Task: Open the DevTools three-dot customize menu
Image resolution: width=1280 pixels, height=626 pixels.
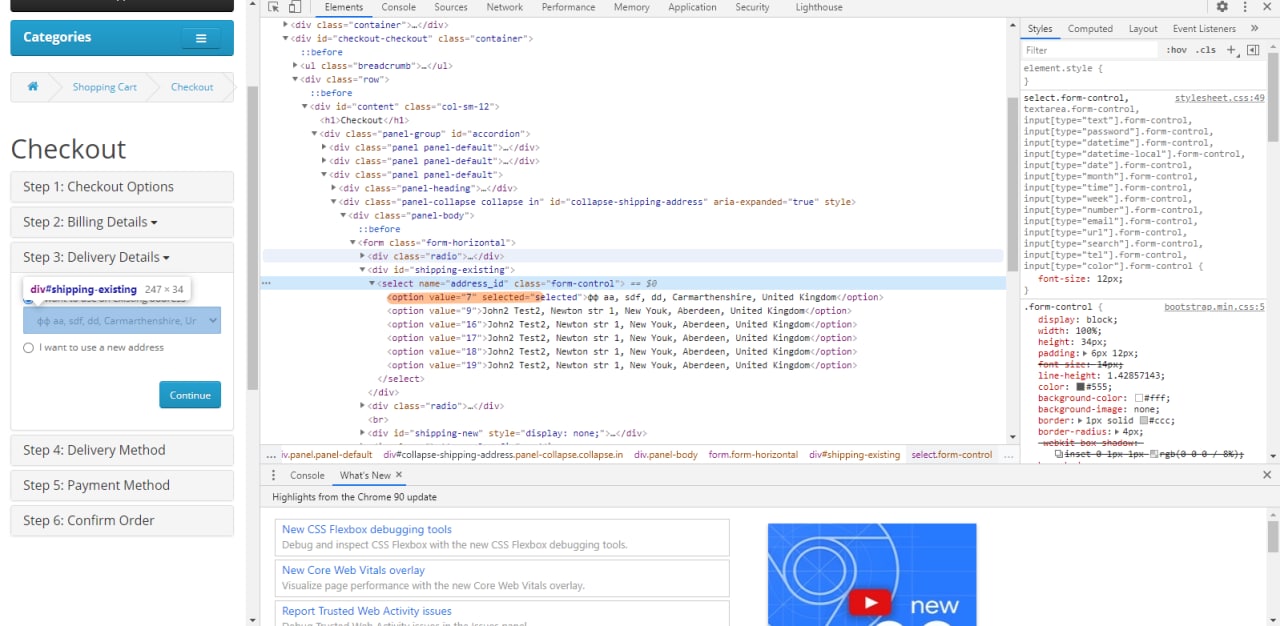Action: (1246, 7)
